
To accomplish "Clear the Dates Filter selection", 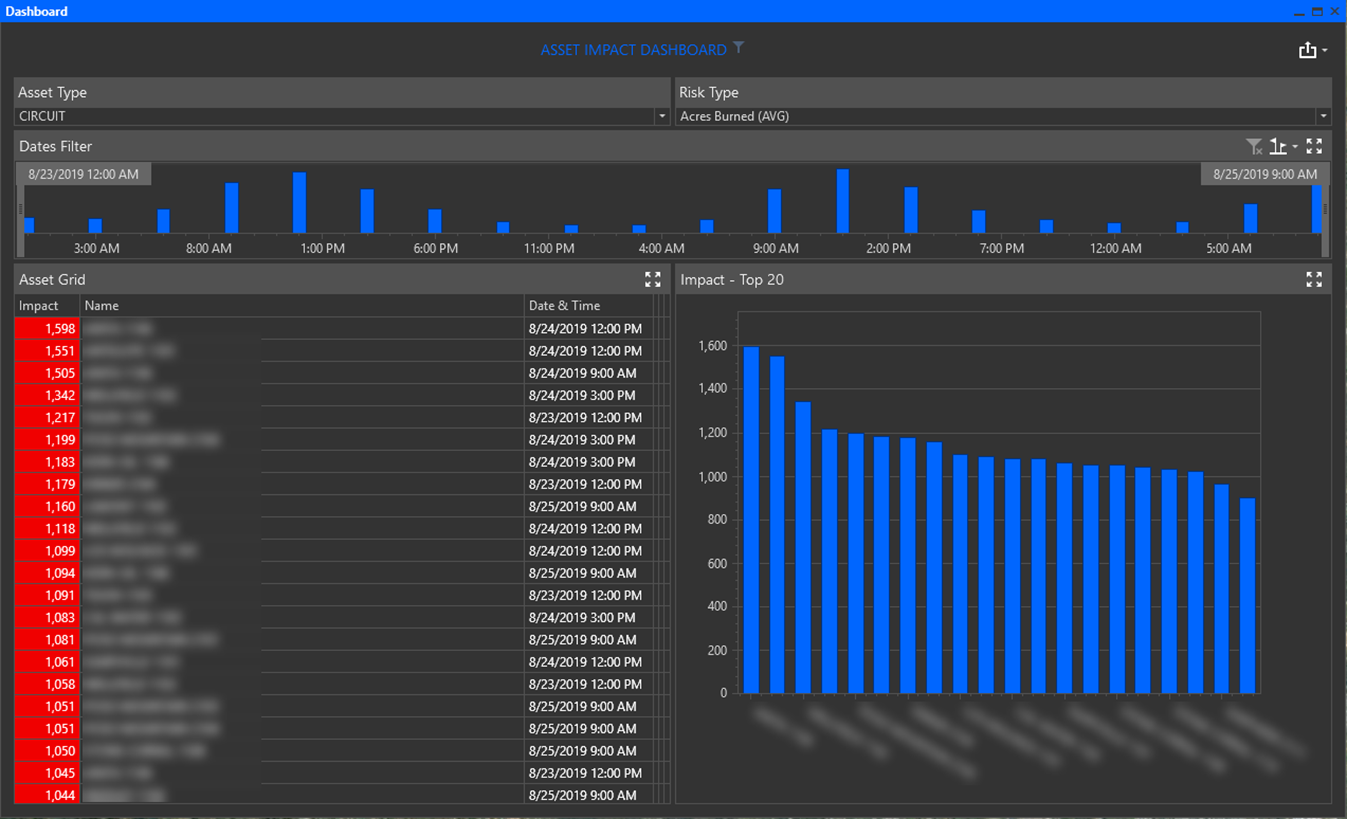I will click(x=1253, y=147).
